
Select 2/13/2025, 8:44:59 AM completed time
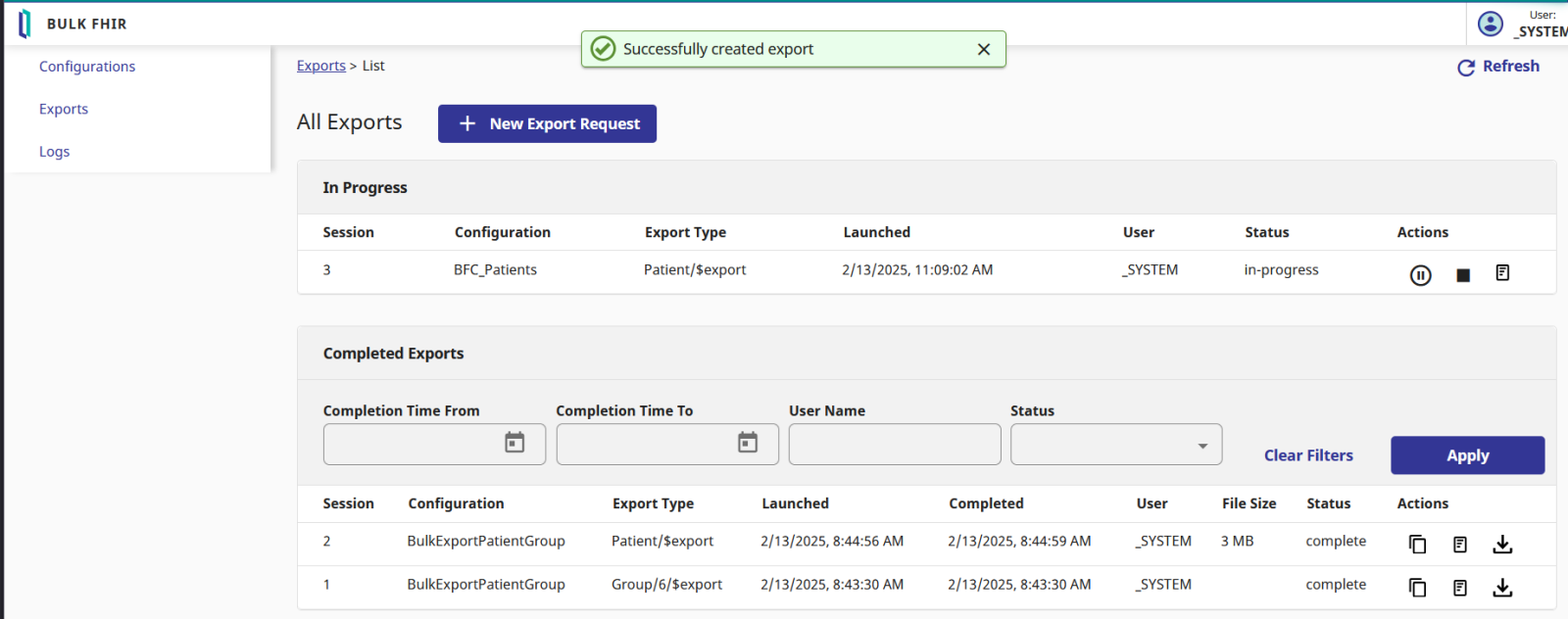click(x=1019, y=542)
